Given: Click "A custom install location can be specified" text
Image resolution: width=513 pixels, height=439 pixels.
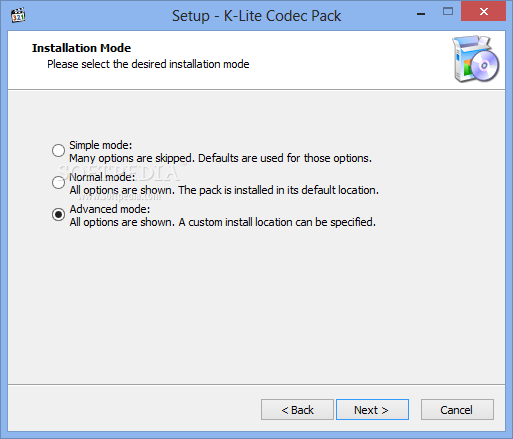Looking at the screenshot, I should 277,222.
